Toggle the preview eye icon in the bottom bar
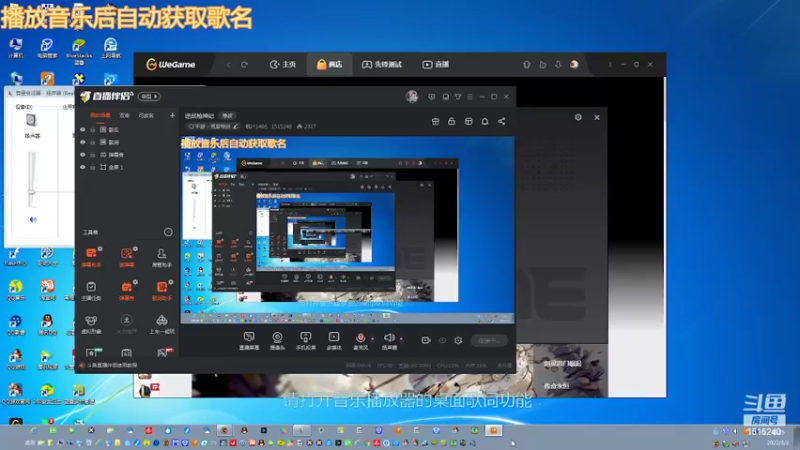This screenshot has width=800, height=450. pyautogui.click(x=442, y=340)
